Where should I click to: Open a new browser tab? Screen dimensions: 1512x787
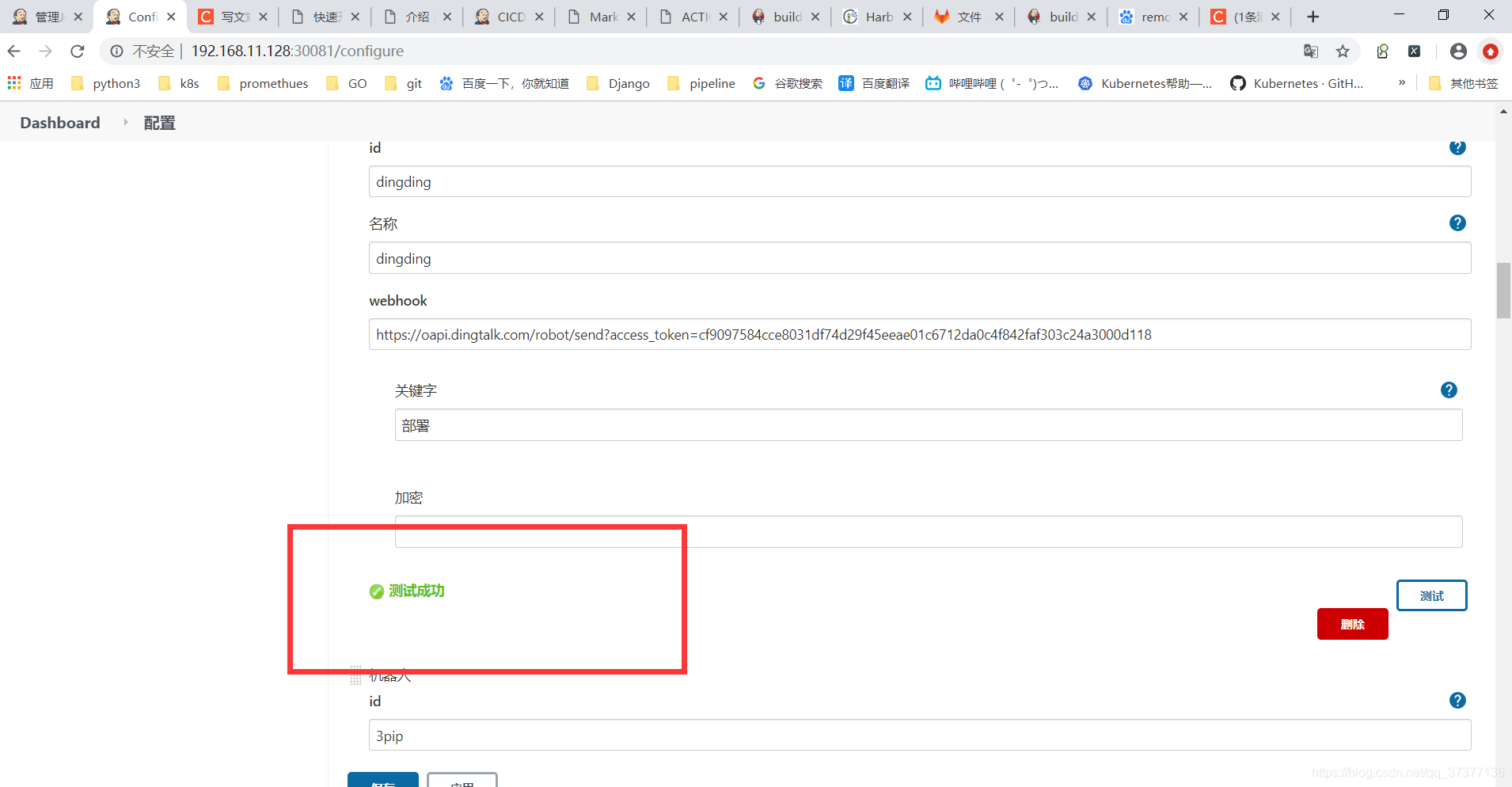(x=1313, y=17)
